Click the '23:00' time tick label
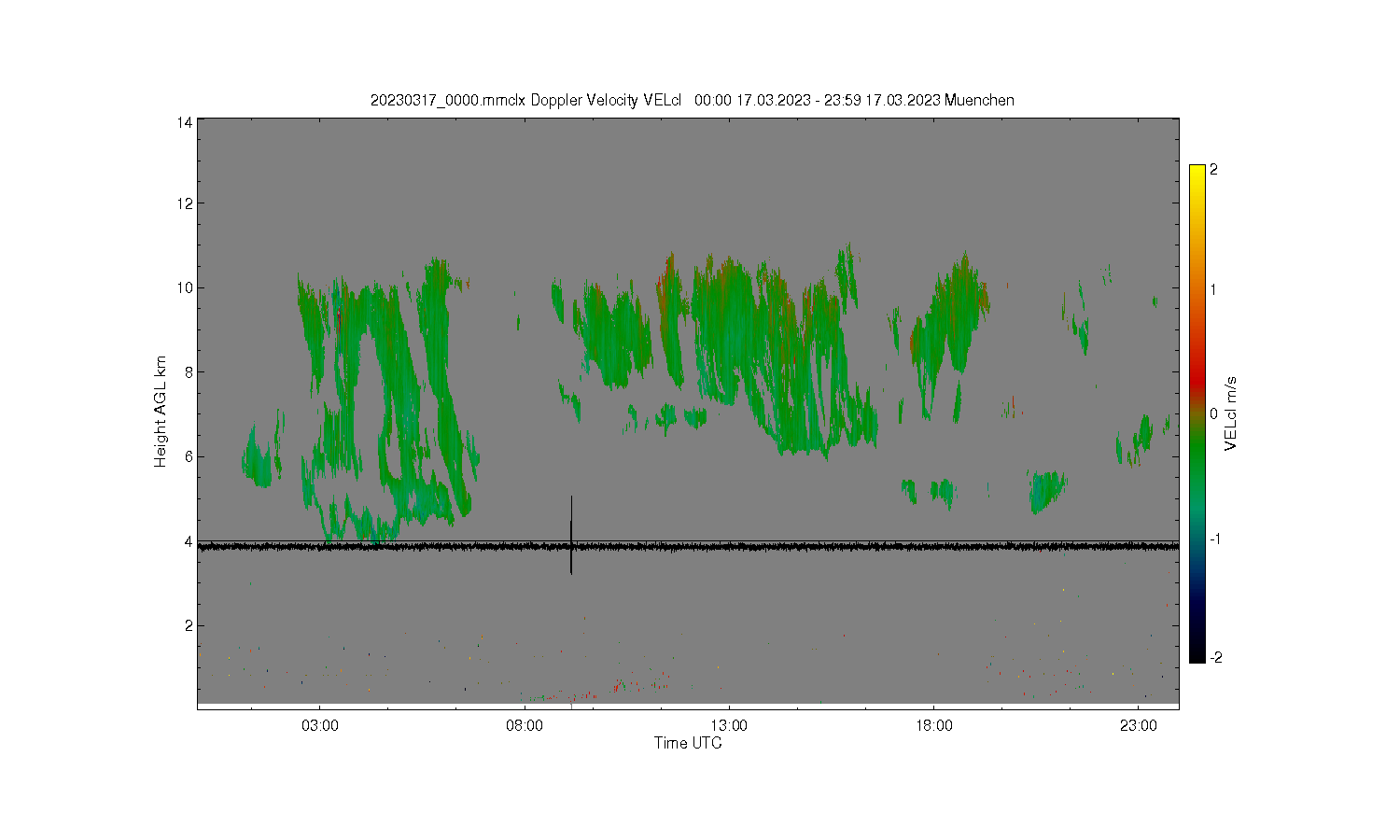 pos(1138,725)
